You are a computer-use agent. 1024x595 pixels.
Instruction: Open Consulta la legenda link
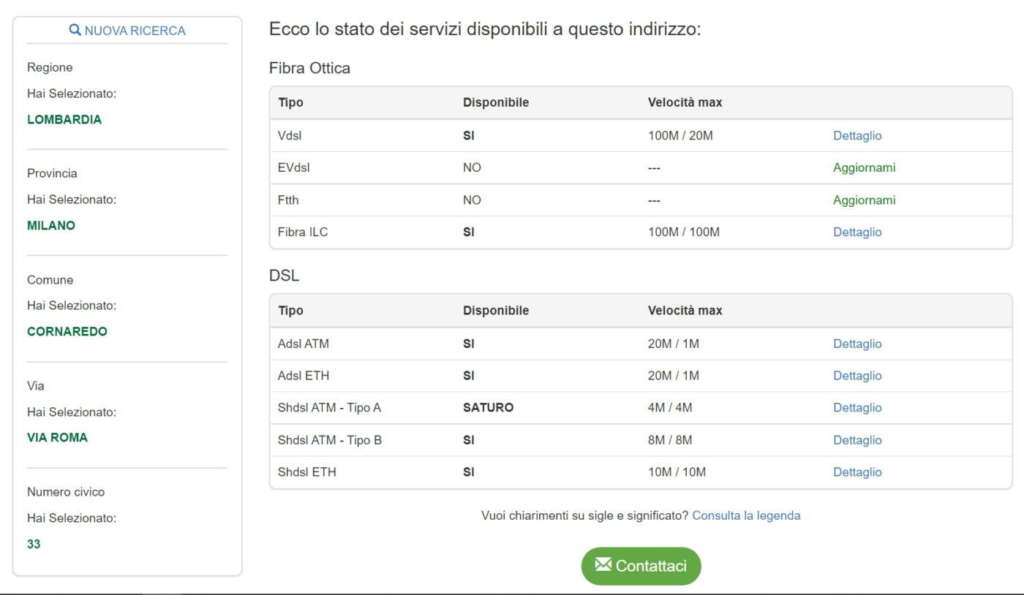coord(746,516)
